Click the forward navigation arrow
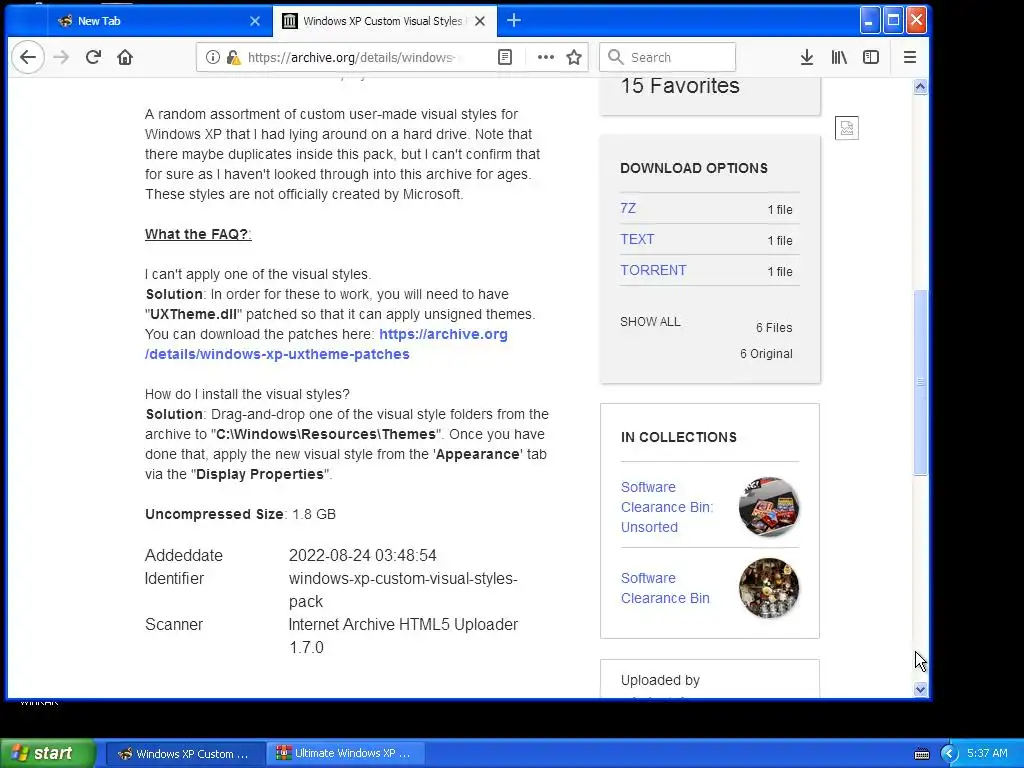Viewport: 1024px width, 768px height. pyautogui.click(x=61, y=57)
